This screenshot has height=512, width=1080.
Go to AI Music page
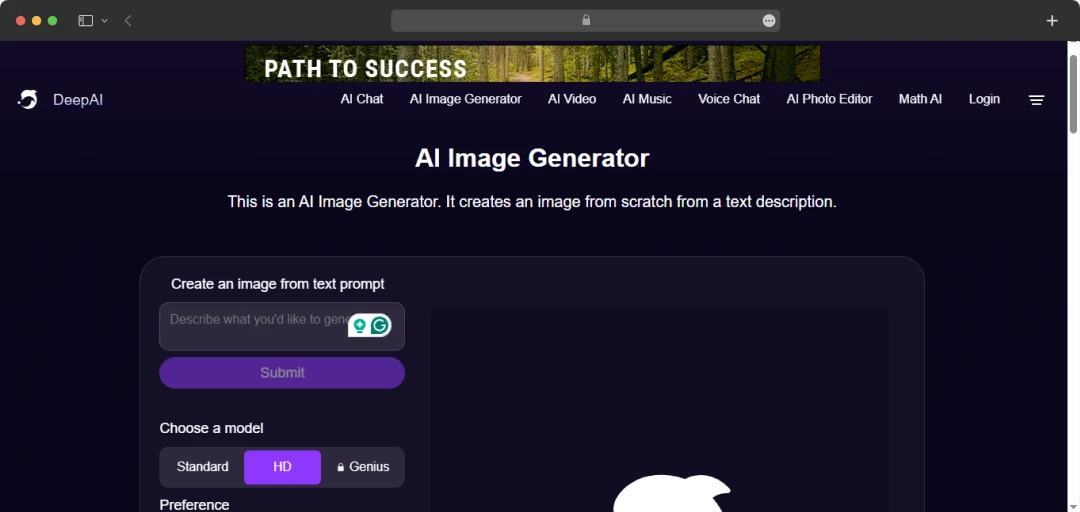[647, 99]
